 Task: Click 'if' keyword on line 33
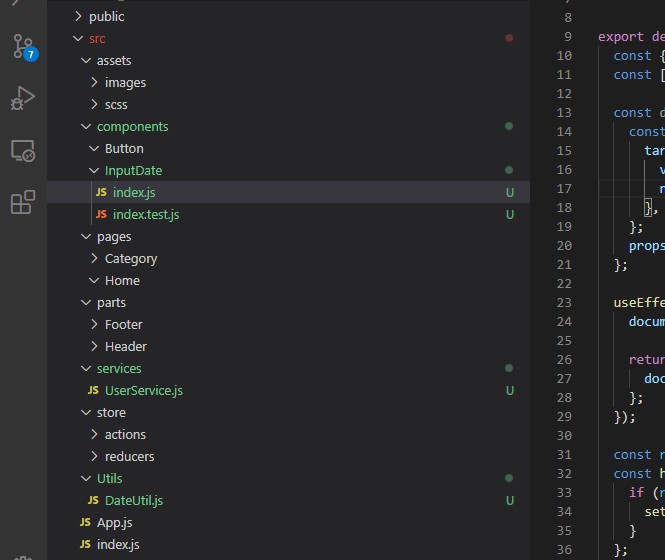637,493
